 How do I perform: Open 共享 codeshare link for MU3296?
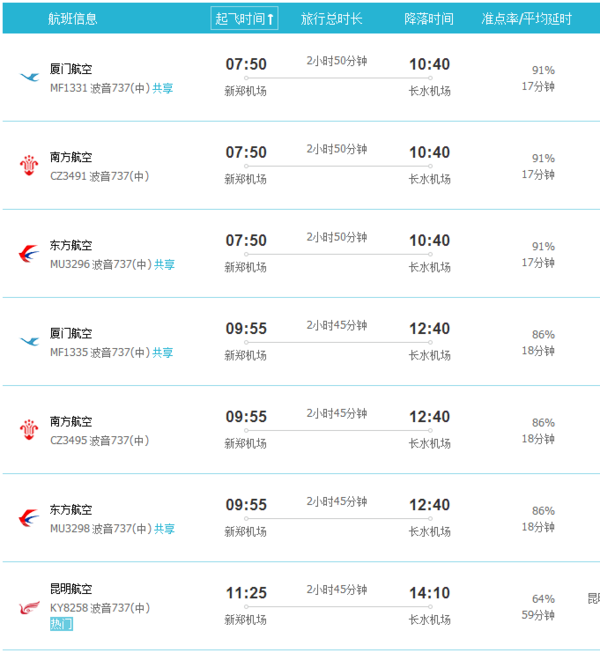click(164, 264)
